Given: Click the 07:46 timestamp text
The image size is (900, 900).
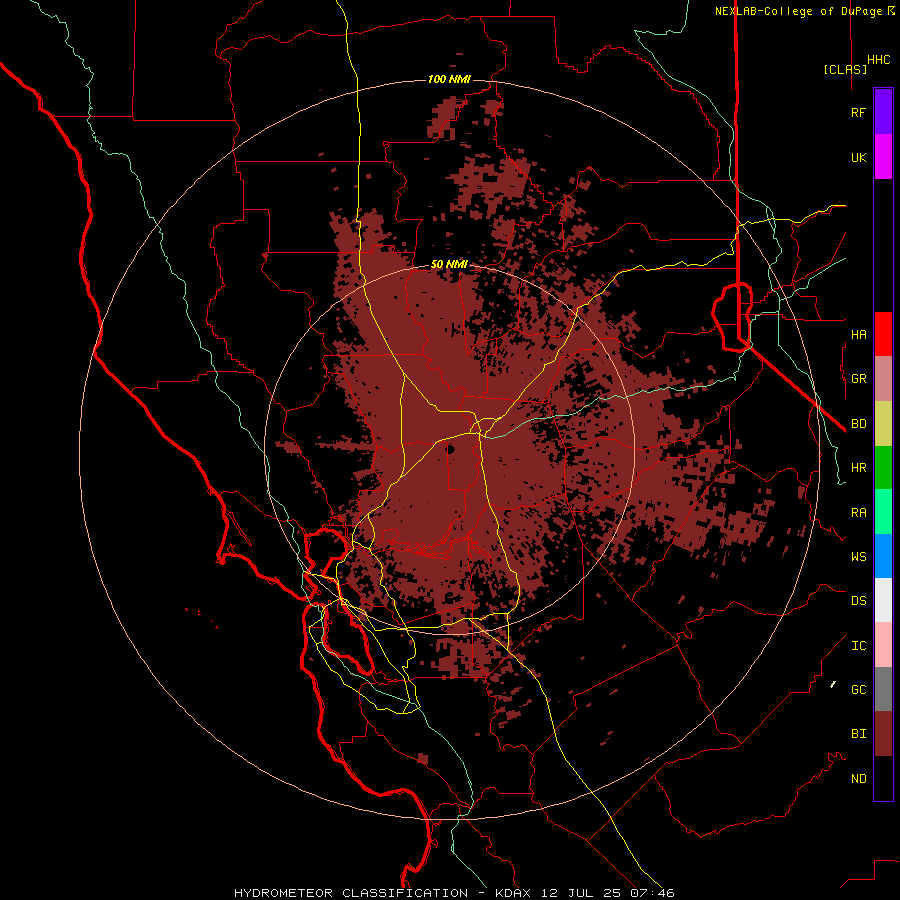Looking at the screenshot, I should click(651, 893).
